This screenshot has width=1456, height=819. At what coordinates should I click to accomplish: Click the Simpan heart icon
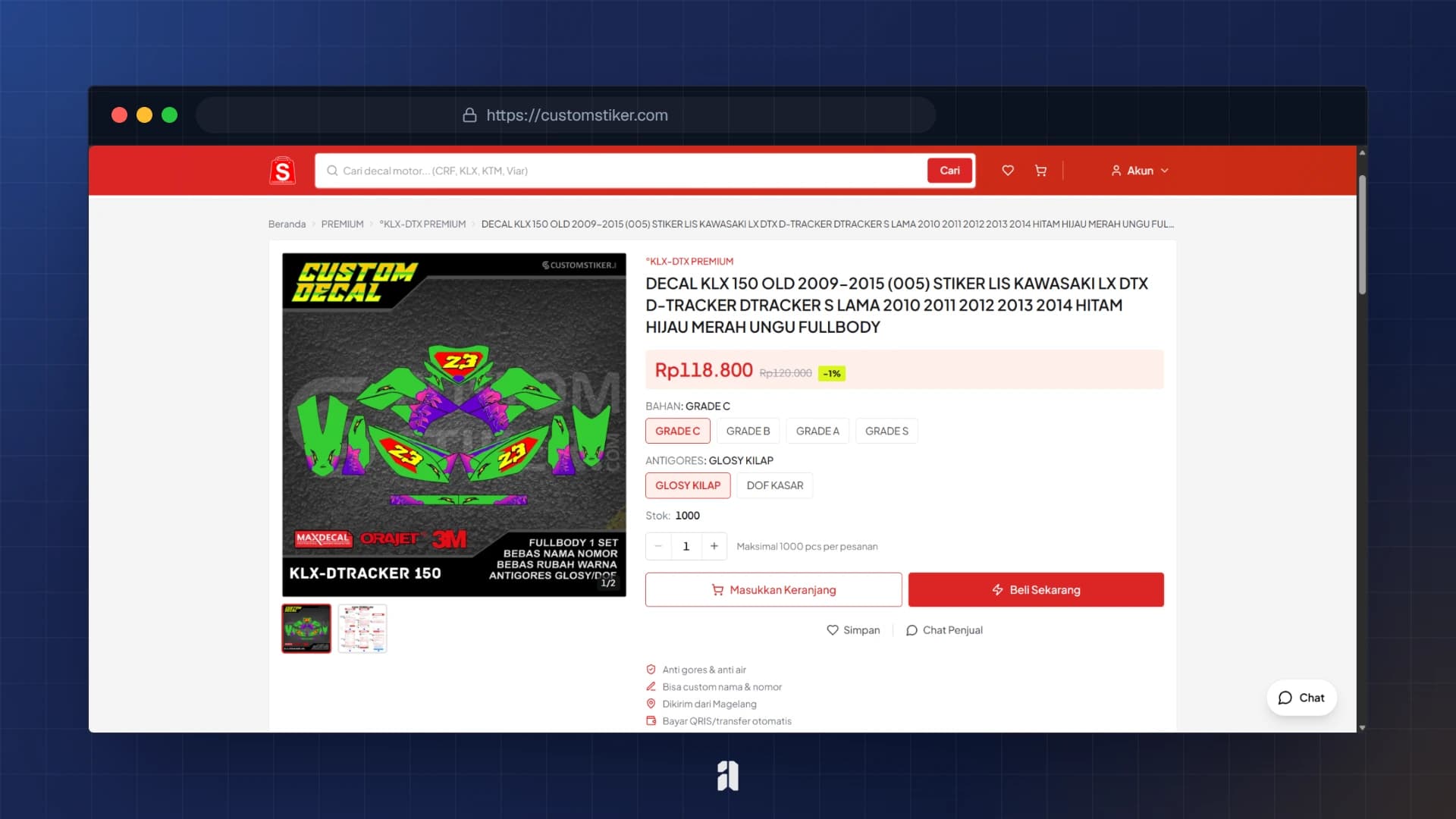click(x=833, y=630)
